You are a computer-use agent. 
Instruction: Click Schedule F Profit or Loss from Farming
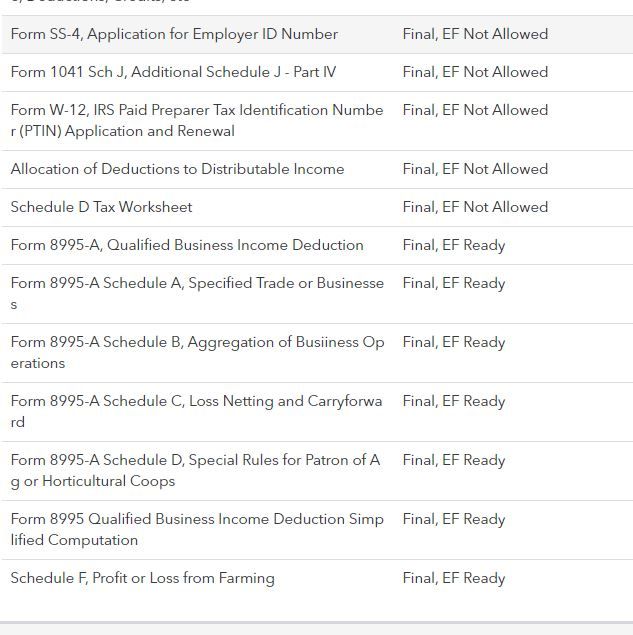click(317, 578)
